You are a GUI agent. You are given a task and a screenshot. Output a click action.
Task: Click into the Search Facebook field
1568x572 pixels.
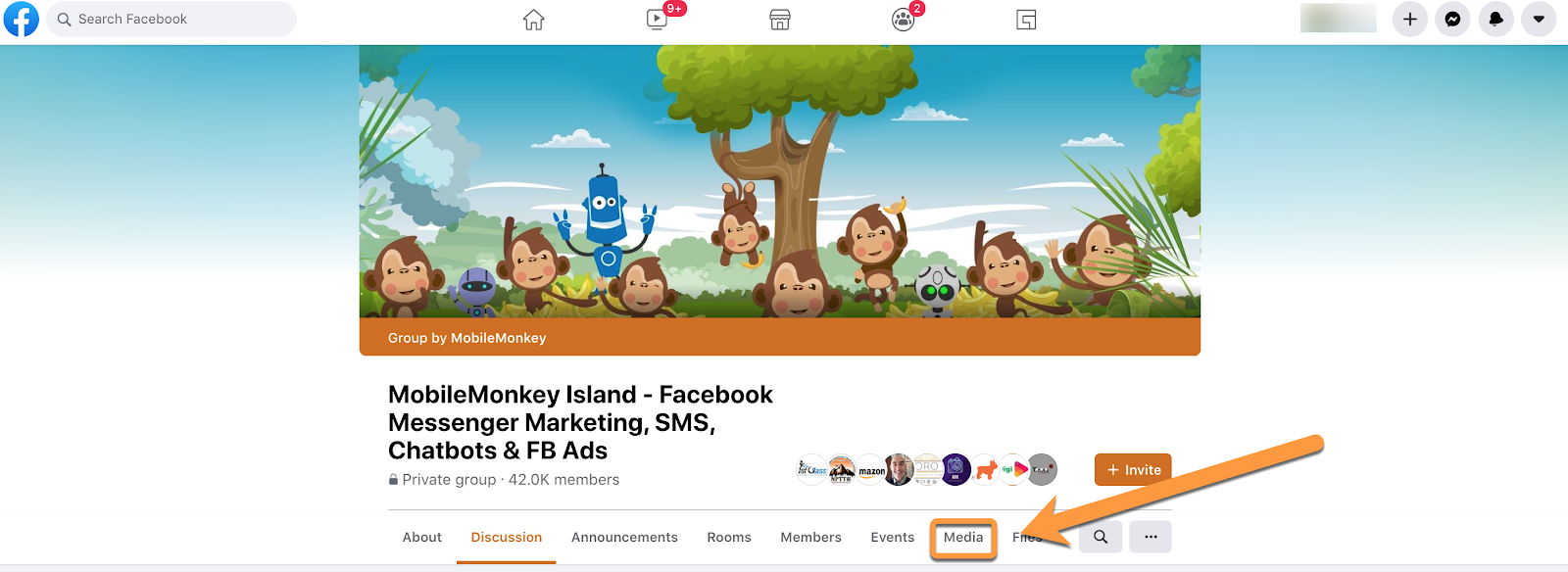(x=171, y=20)
